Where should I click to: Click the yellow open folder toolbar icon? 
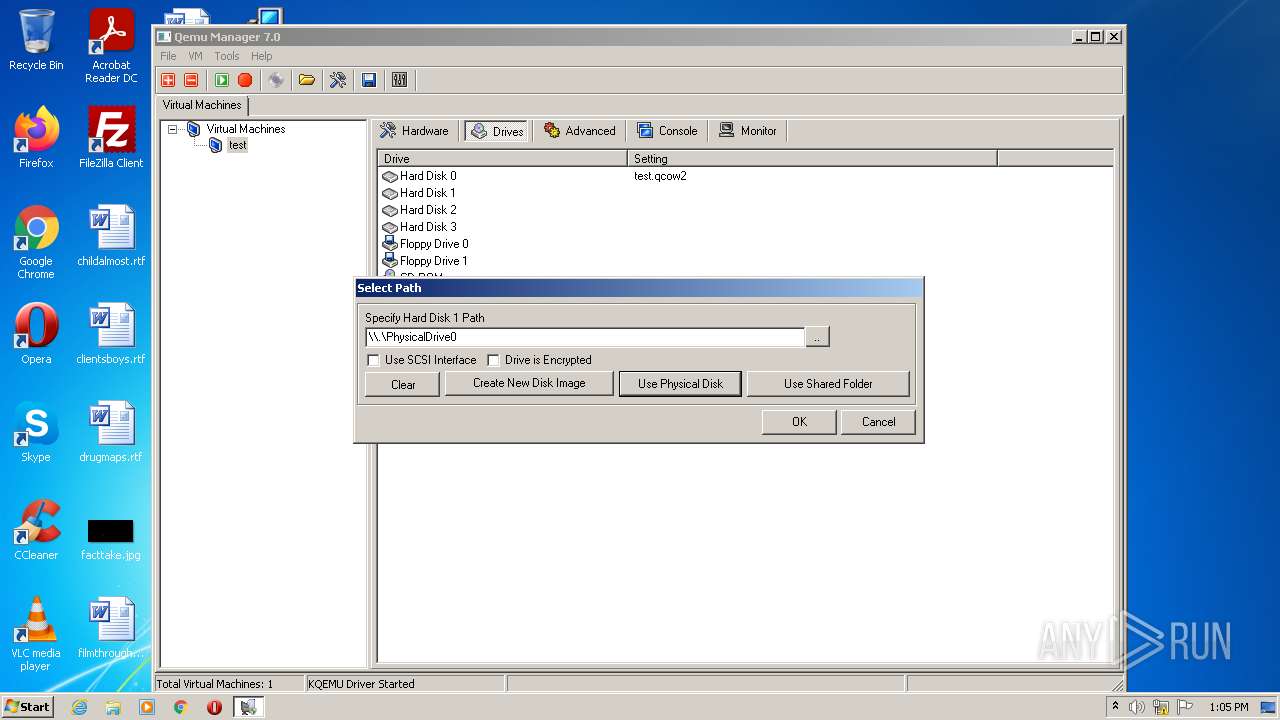coord(307,80)
